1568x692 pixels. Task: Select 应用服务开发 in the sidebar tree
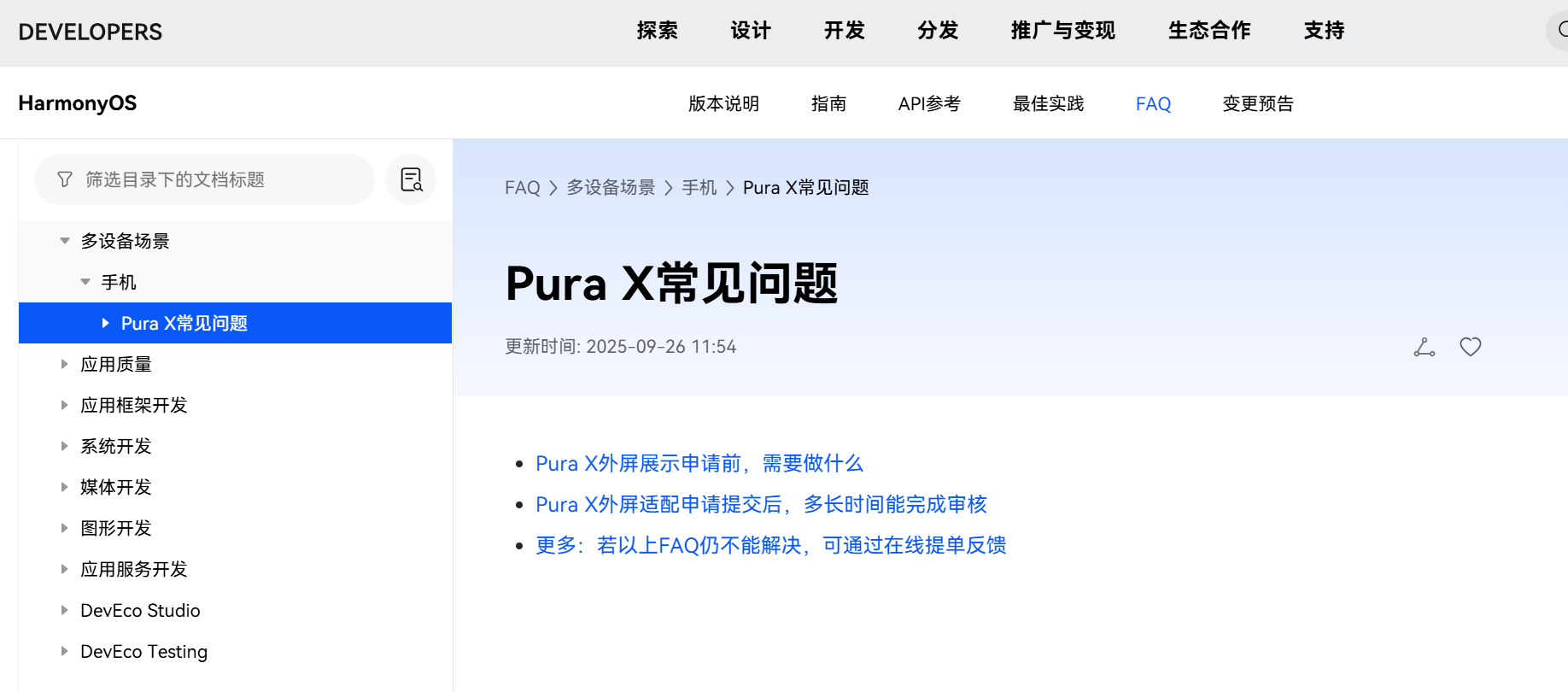tap(134, 569)
